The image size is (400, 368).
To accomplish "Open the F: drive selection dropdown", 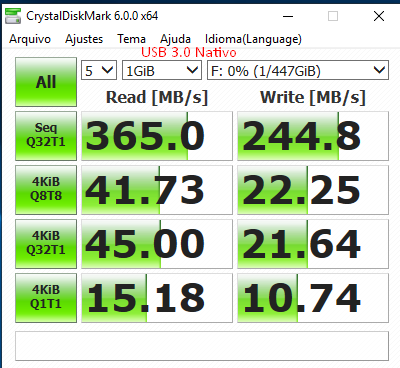I will [x=298, y=70].
